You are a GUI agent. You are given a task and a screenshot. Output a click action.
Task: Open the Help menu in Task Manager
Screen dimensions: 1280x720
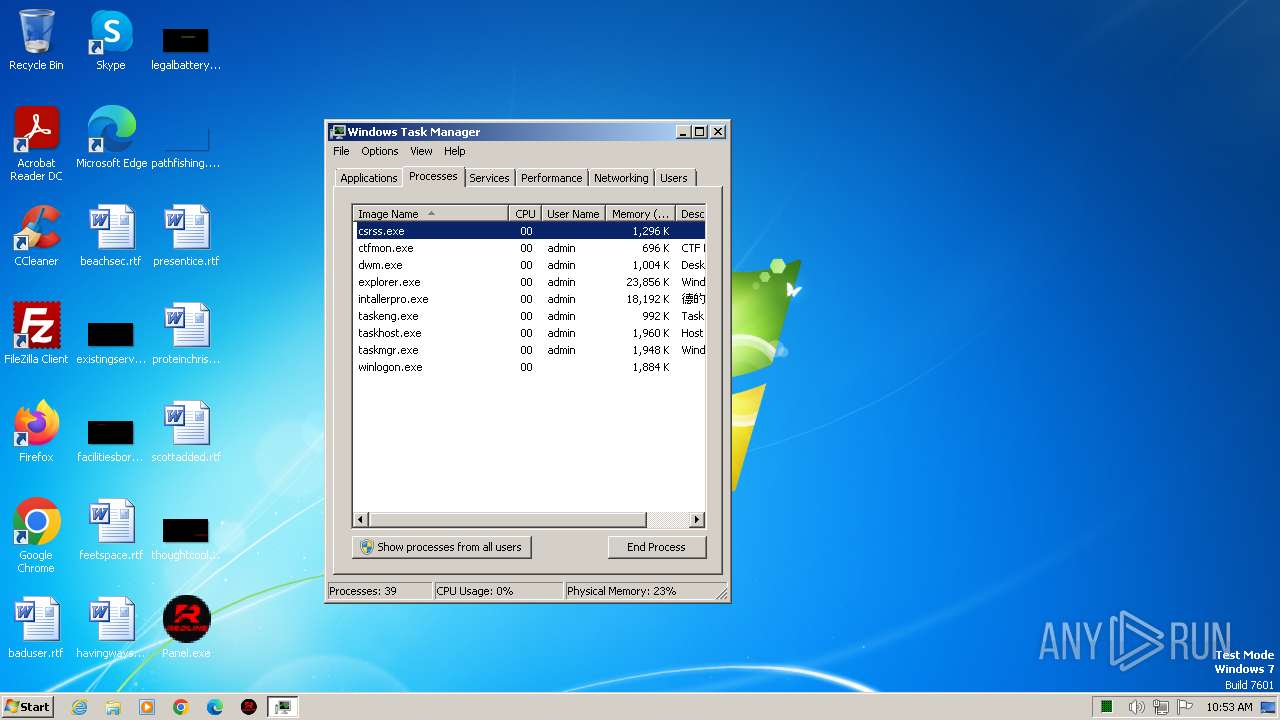(455, 151)
